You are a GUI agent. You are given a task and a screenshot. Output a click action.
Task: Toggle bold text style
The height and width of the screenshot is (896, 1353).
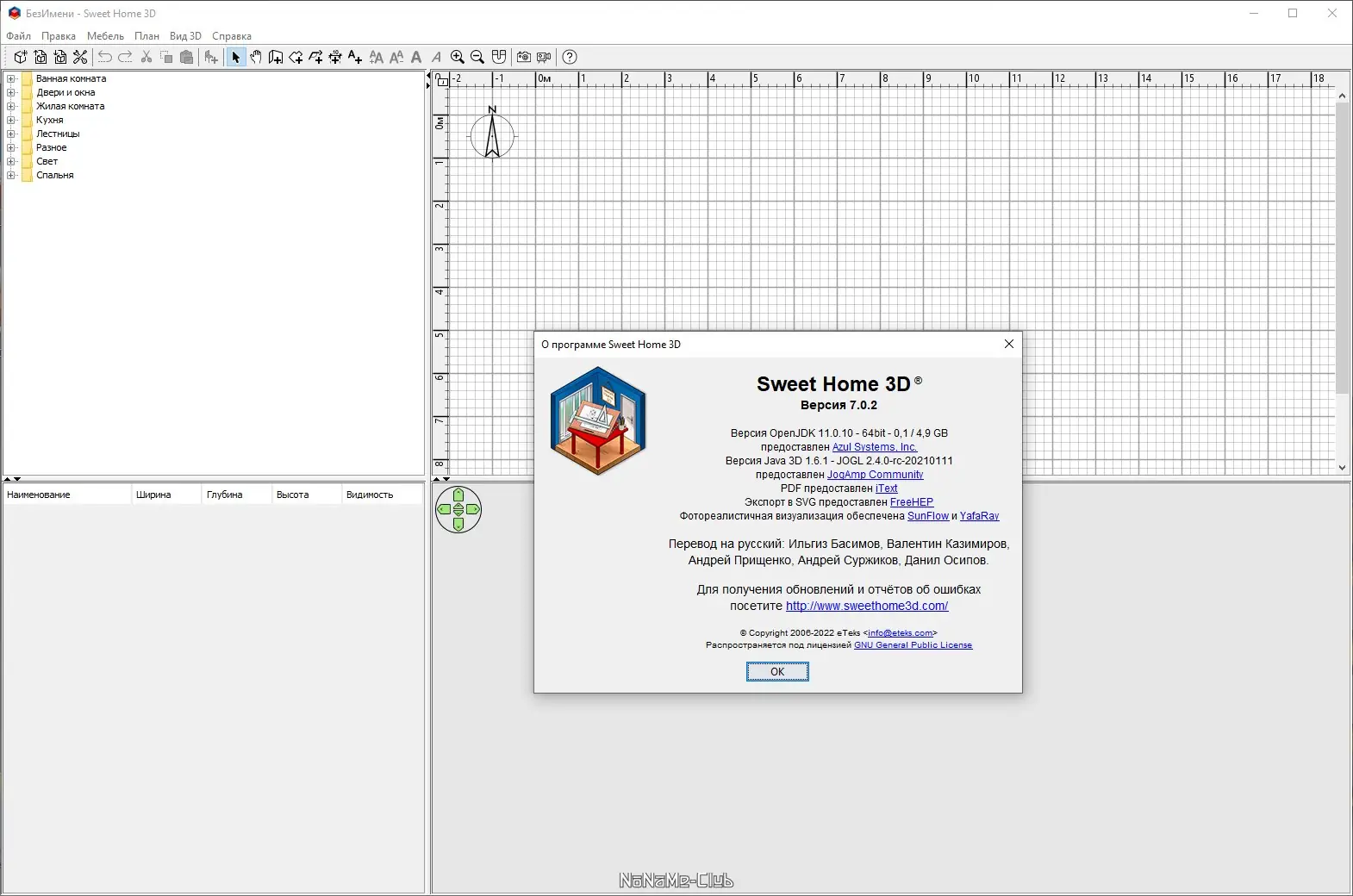pyautogui.click(x=416, y=57)
